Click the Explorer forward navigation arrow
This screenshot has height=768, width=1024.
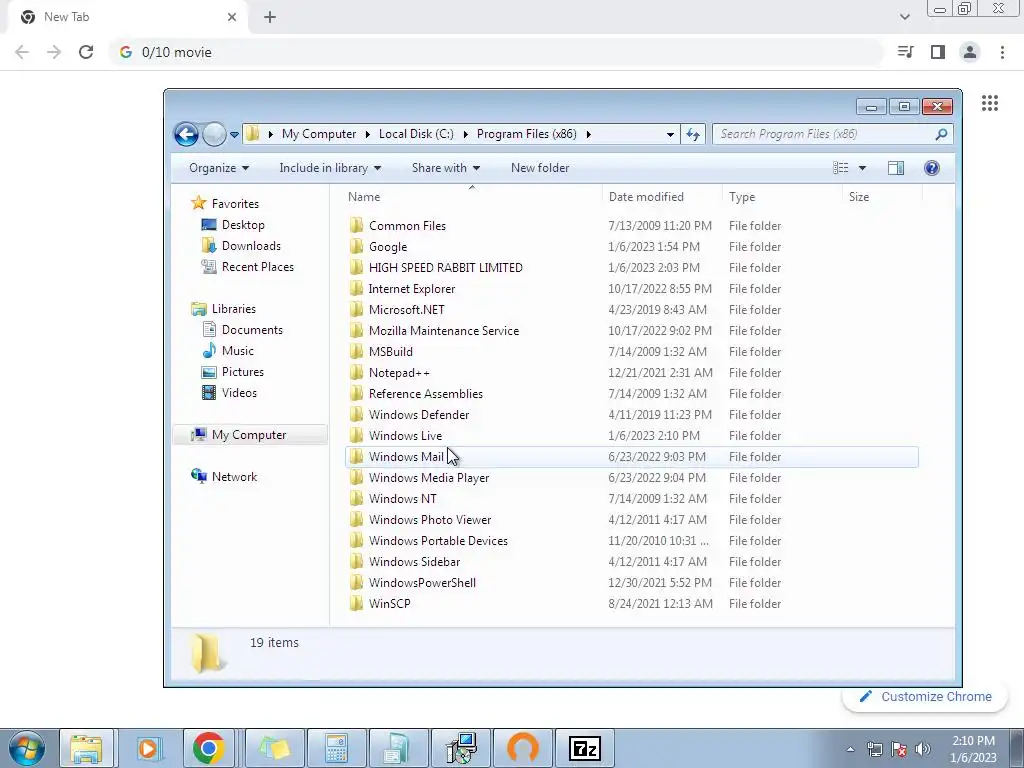(214, 135)
